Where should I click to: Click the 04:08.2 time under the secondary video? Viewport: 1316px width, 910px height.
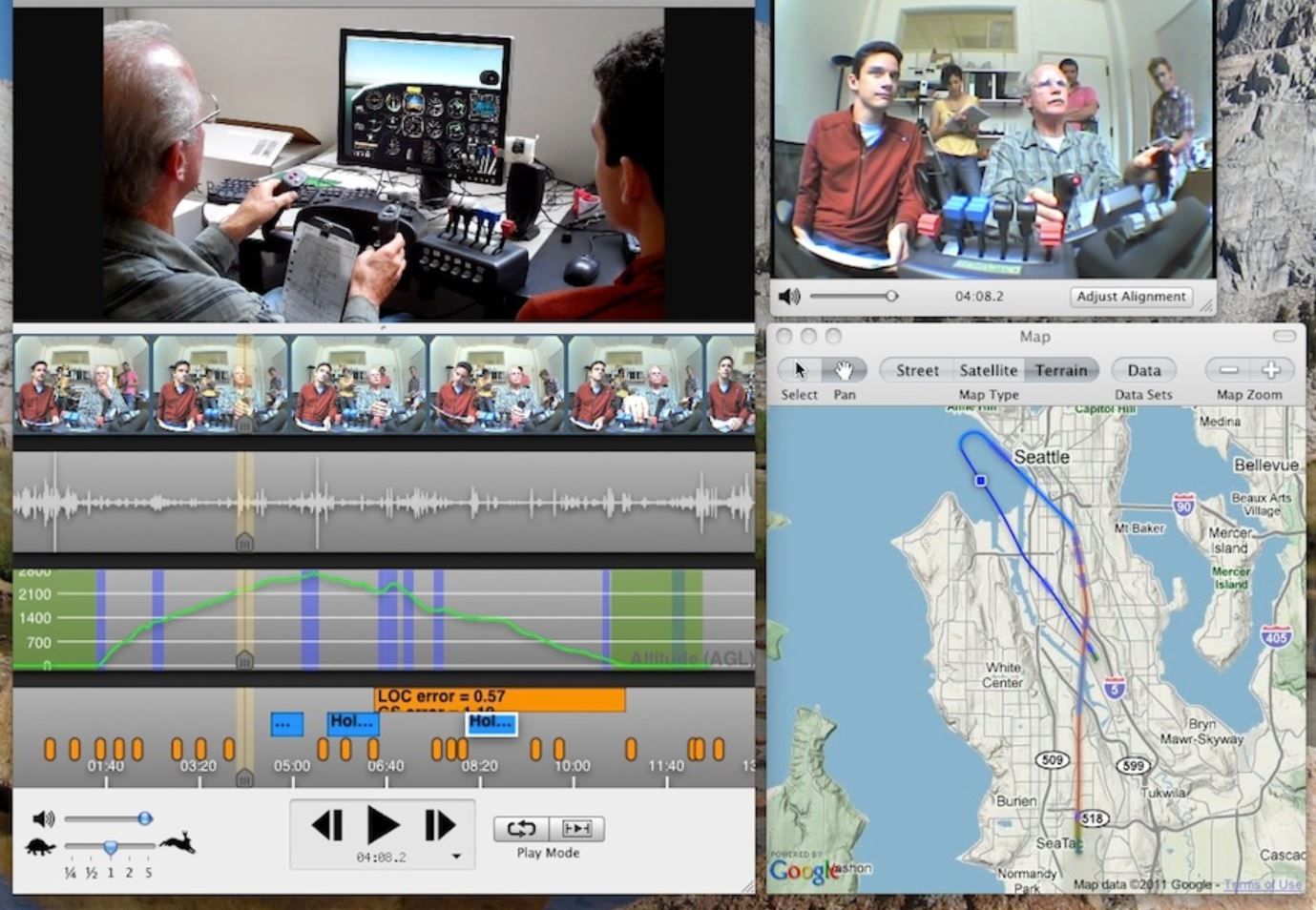pyautogui.click(x=979, y=297)
